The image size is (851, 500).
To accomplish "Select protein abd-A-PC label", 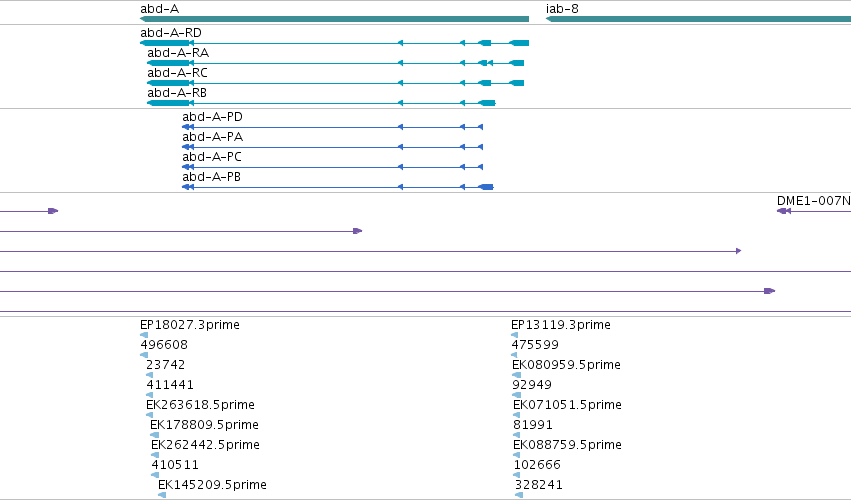I will pyautogui.click(x=212, y=157).
